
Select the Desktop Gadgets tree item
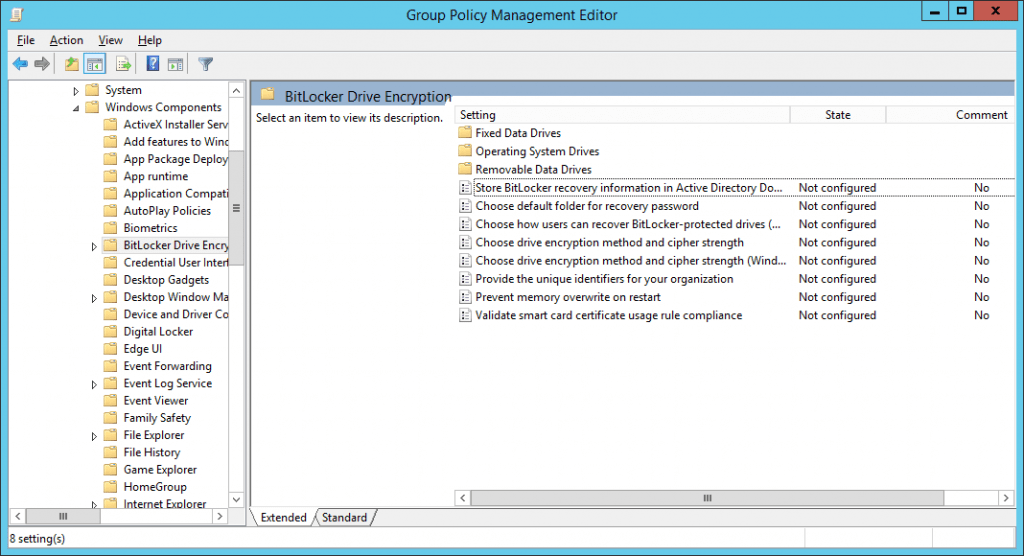coord(166,280)
